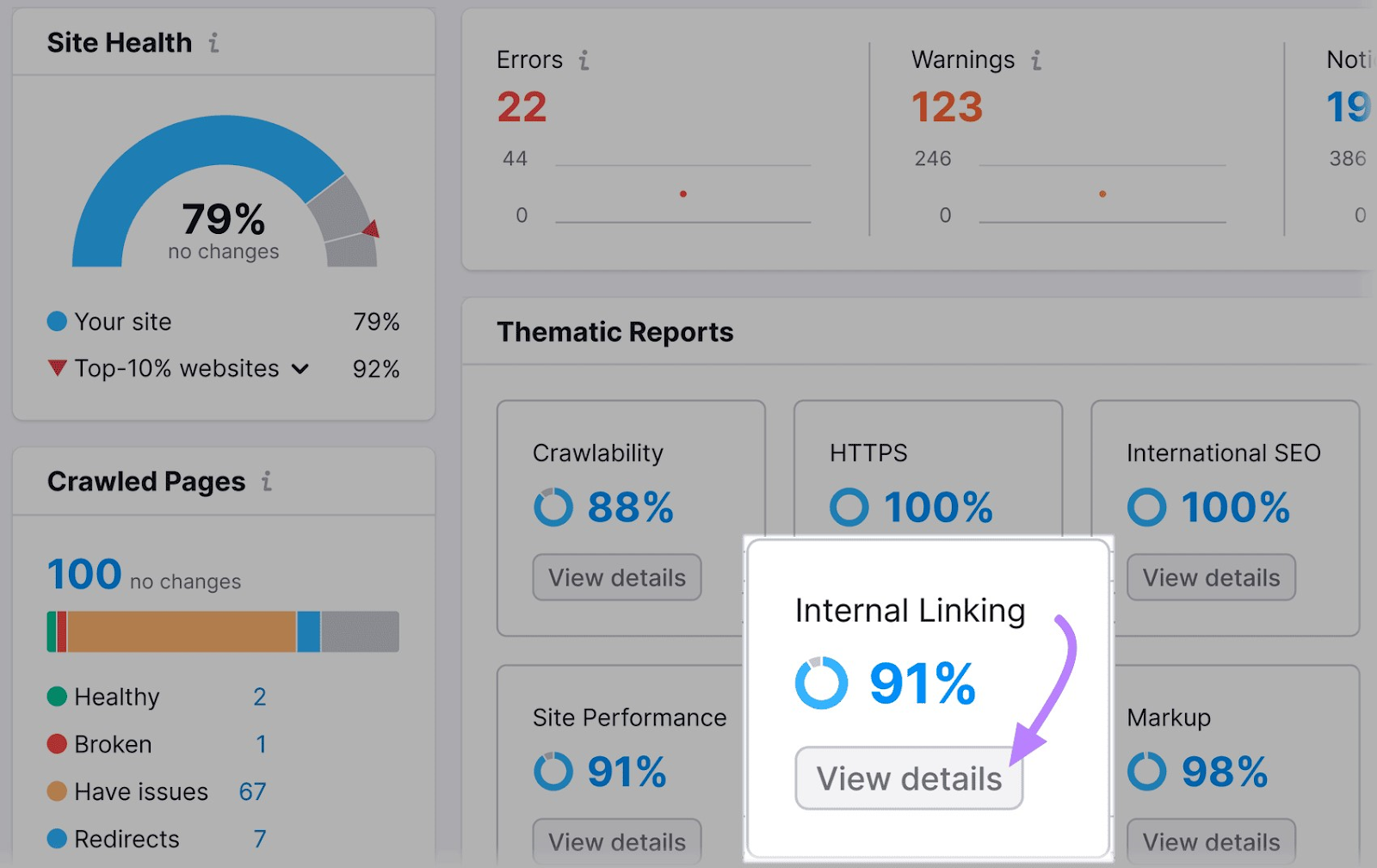Click the HTTPS 100% progress ring

[x=849, y=508]
